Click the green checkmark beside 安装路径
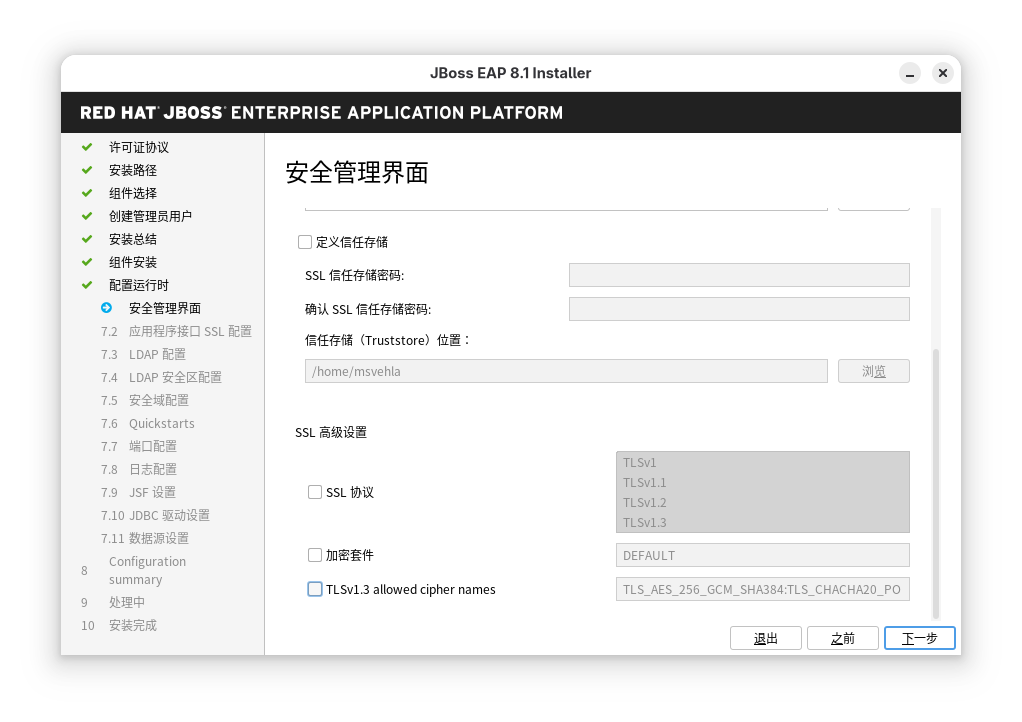Screen dimensions: 1022x722 pyautogui.click(x=87, y=170)
